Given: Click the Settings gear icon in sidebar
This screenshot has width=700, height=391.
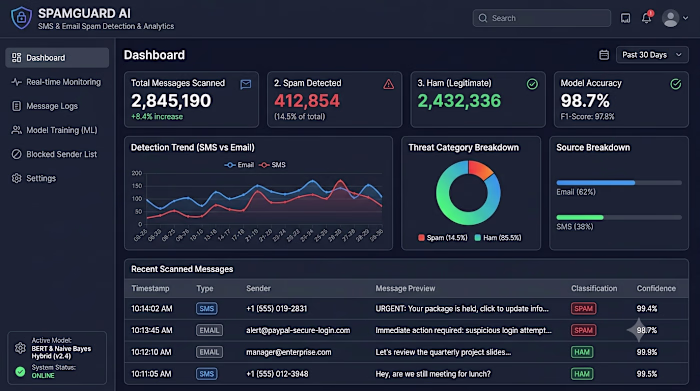Looking at the screenshot, I should tap(17, 178).
